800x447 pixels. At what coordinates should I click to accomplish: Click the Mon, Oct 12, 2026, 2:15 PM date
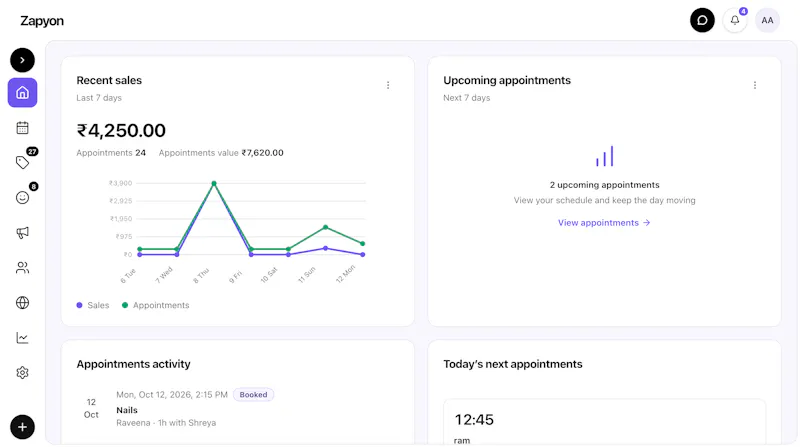[172, 394]
